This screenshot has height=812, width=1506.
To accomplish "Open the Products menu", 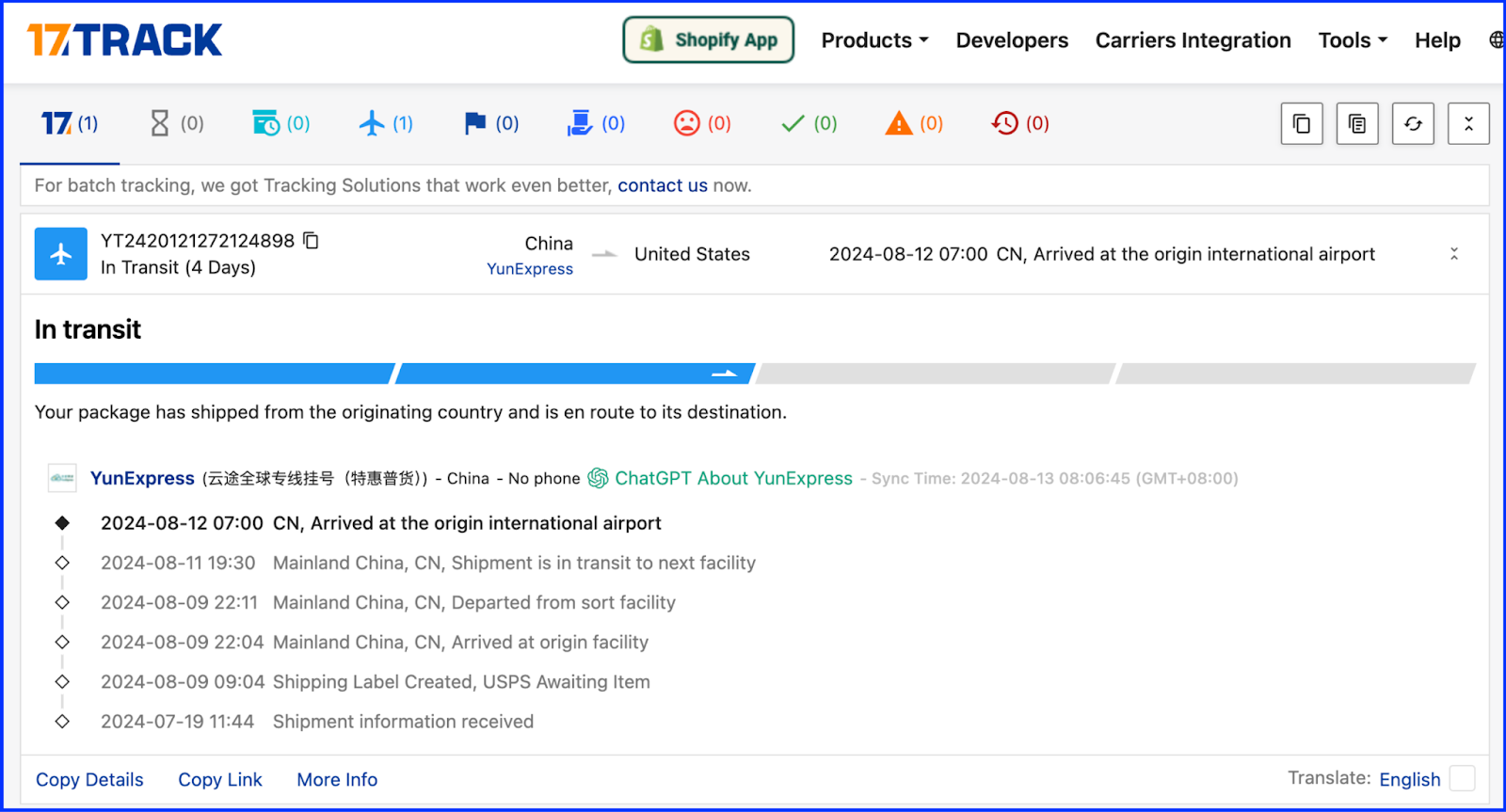I will (x=874, y=40).
